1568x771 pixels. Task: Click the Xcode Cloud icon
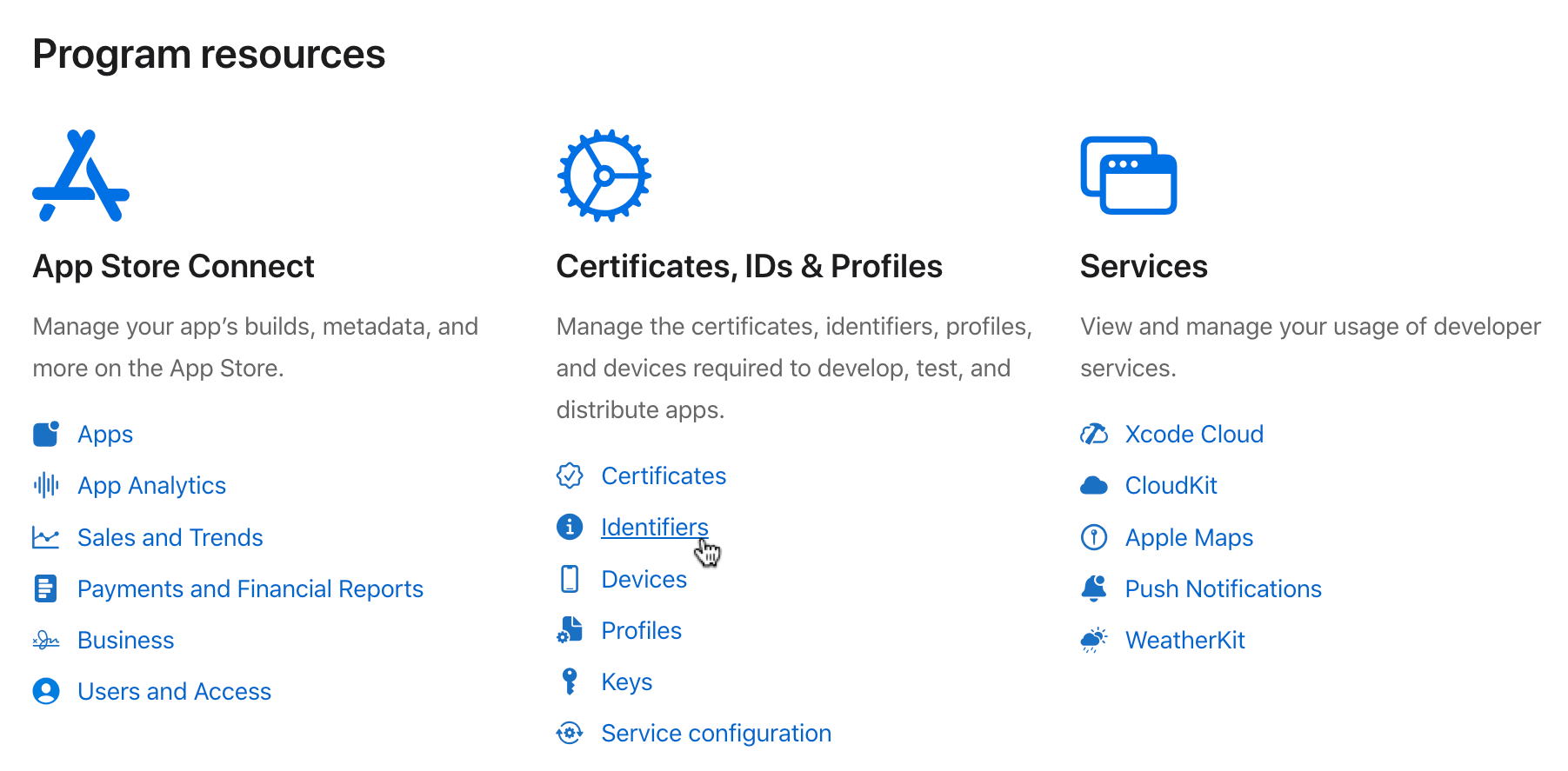pyautogui.click(x=1094, y=434)
